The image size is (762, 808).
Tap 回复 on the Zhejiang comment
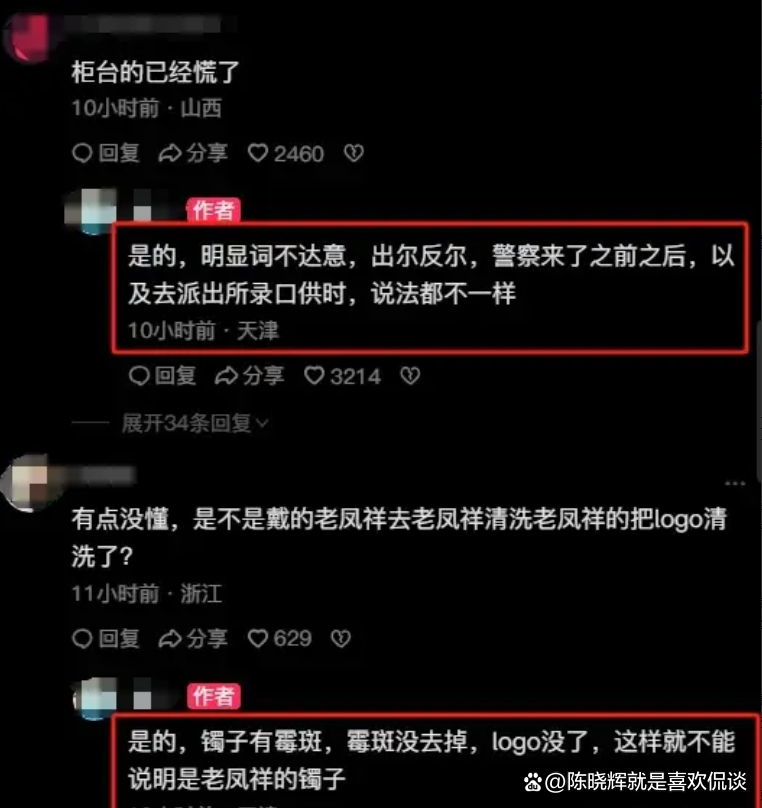click(106, 638)
